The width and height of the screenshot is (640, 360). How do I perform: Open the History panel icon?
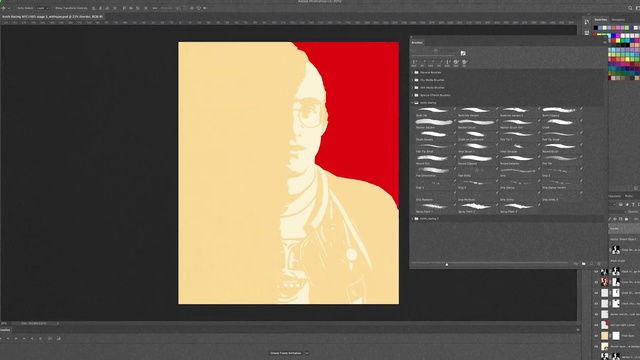pos(587,22)
